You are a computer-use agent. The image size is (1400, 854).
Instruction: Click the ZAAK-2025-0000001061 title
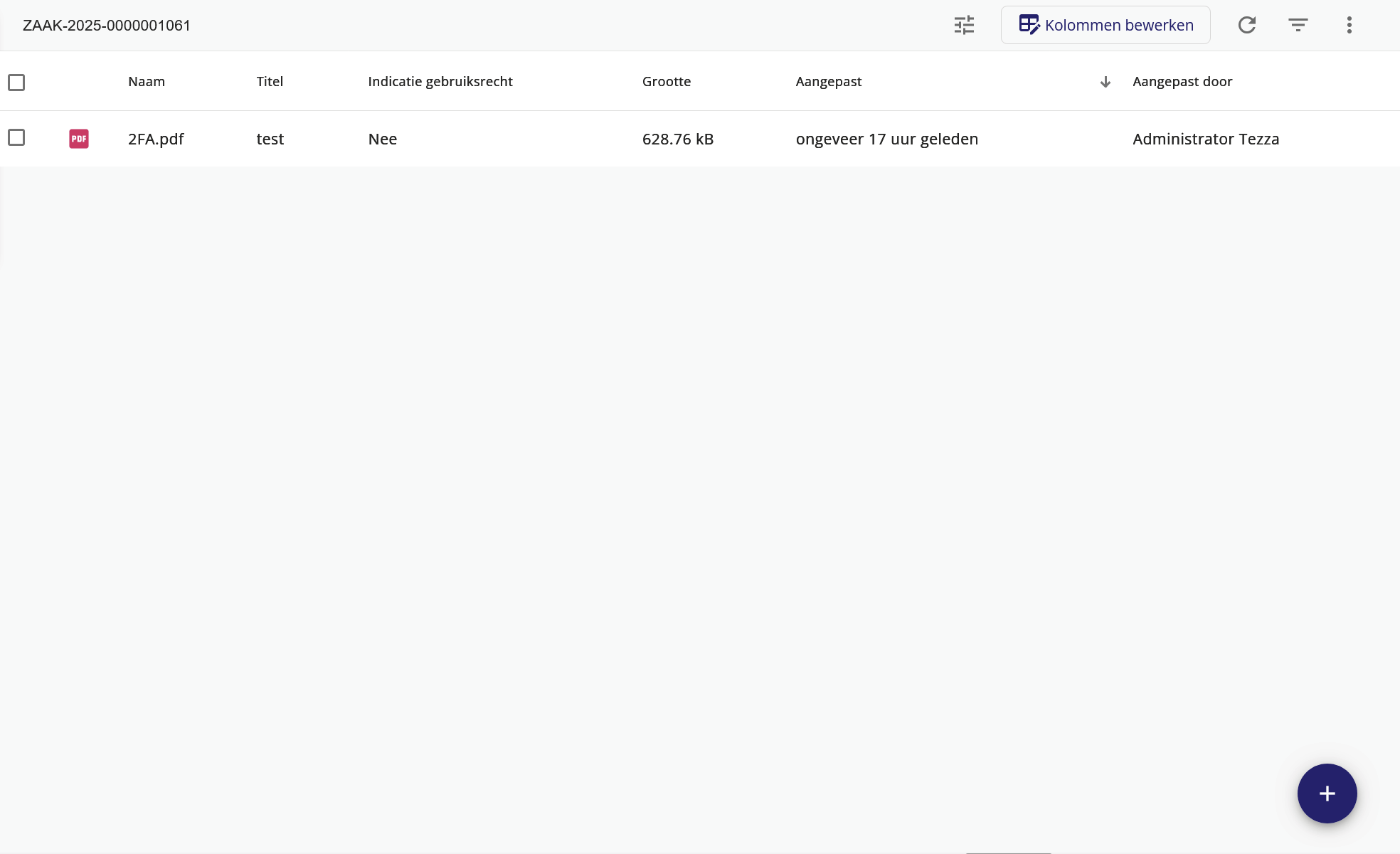(x=107, y=26)
